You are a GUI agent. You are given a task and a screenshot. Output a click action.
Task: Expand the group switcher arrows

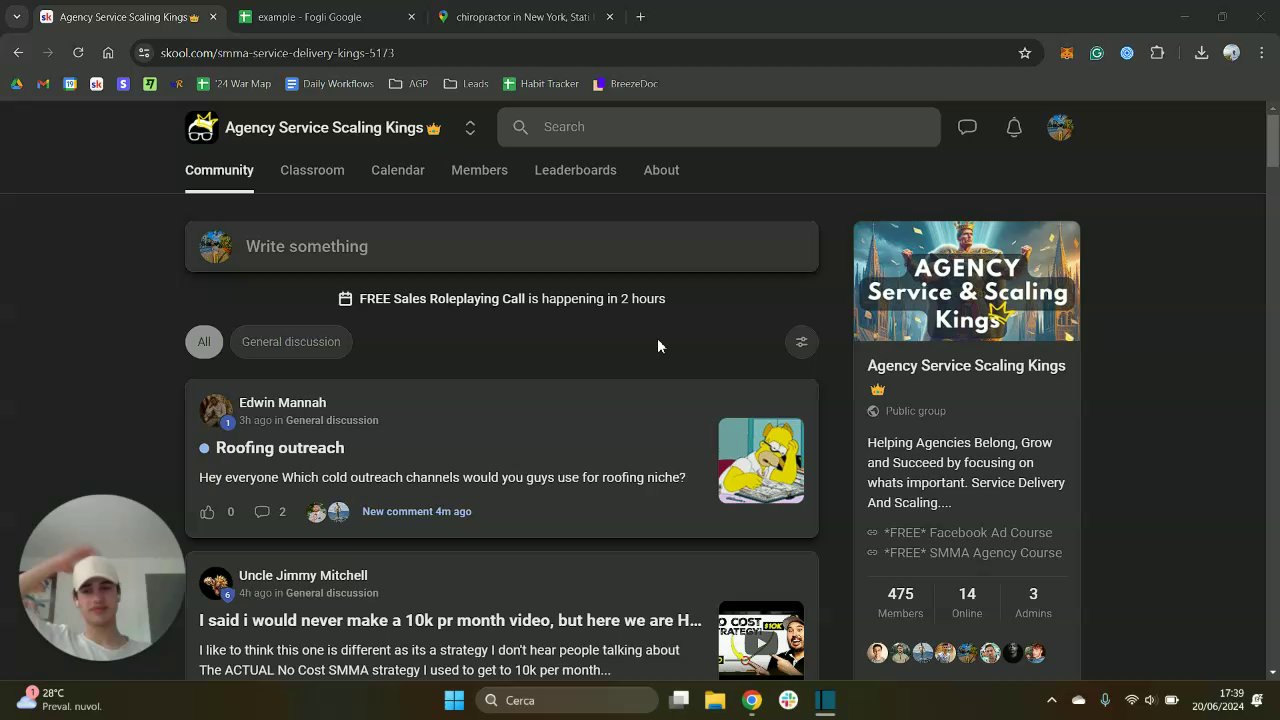[470, 127]
